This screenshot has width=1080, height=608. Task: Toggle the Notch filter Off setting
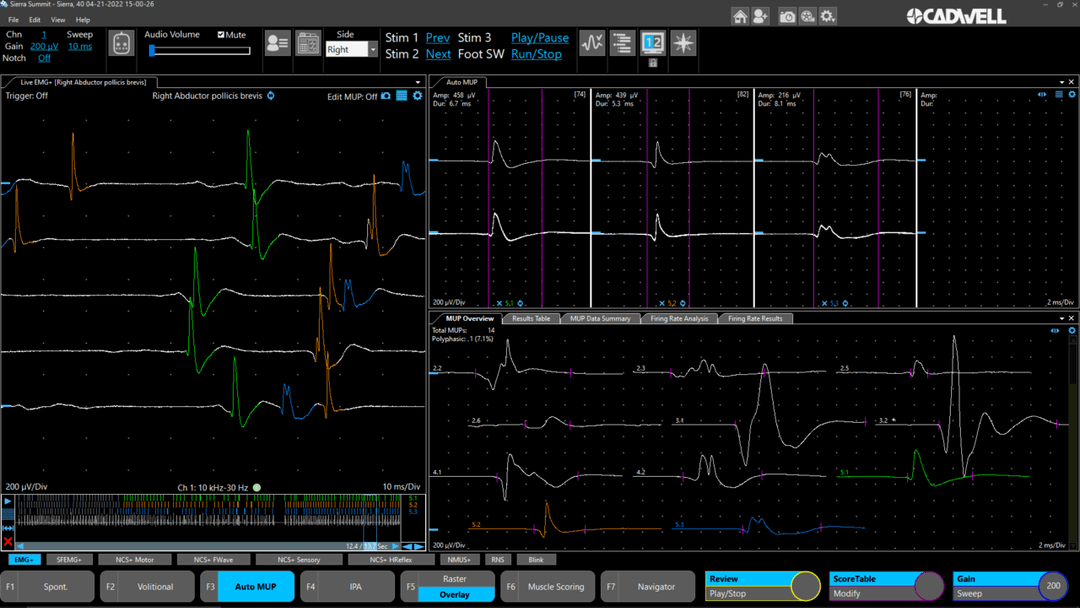(44, 58)
